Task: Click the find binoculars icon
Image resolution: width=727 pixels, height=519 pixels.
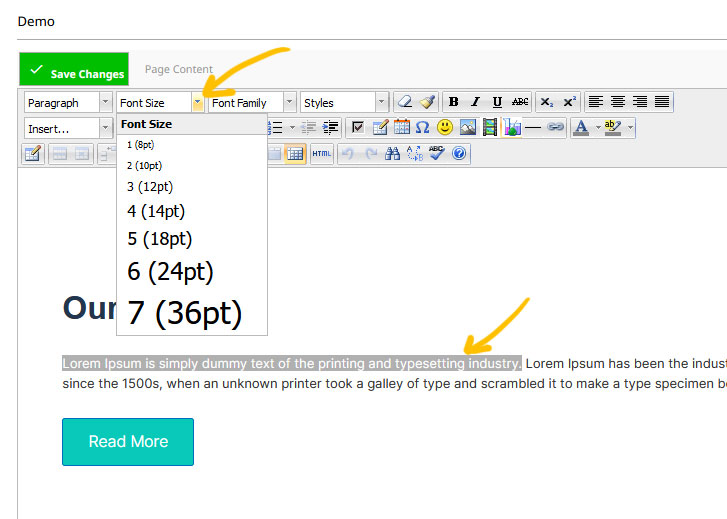Action: click(x=392, y=154)
